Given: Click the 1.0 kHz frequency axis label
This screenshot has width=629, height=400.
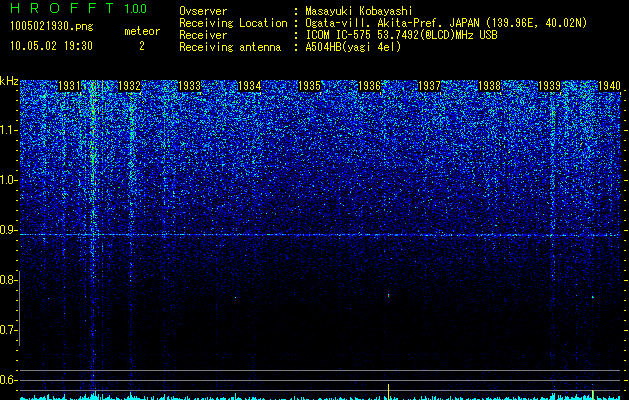Looking at the screenshot, I should pos(8,180).
